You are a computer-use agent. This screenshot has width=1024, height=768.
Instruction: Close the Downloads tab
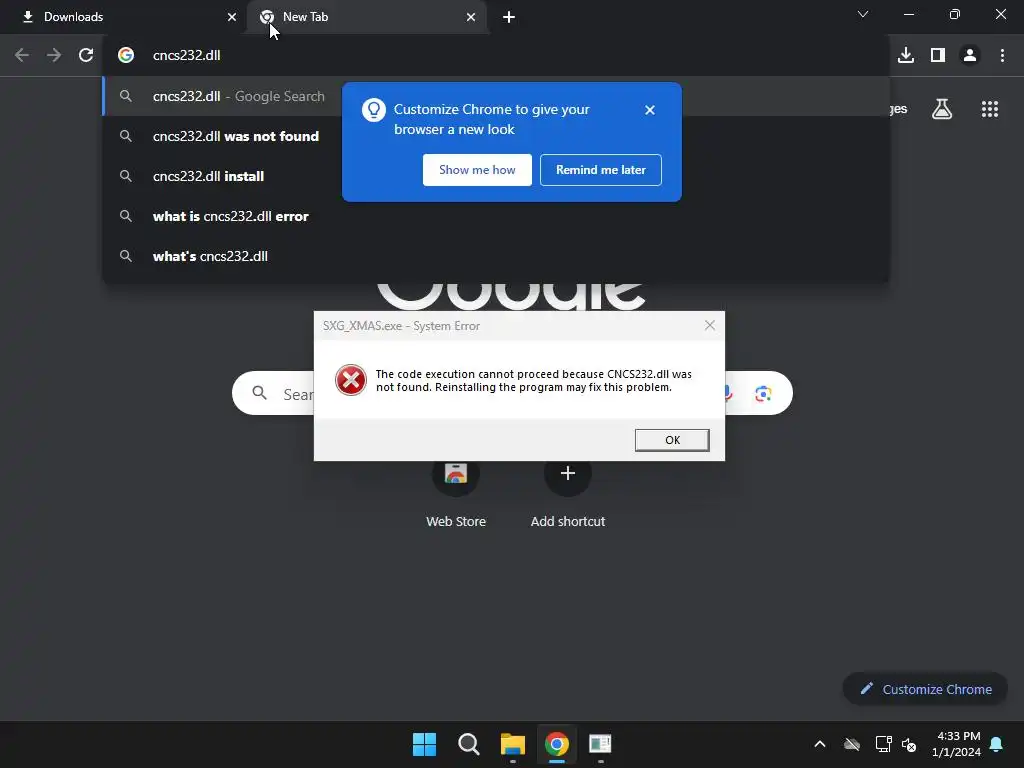232,17
